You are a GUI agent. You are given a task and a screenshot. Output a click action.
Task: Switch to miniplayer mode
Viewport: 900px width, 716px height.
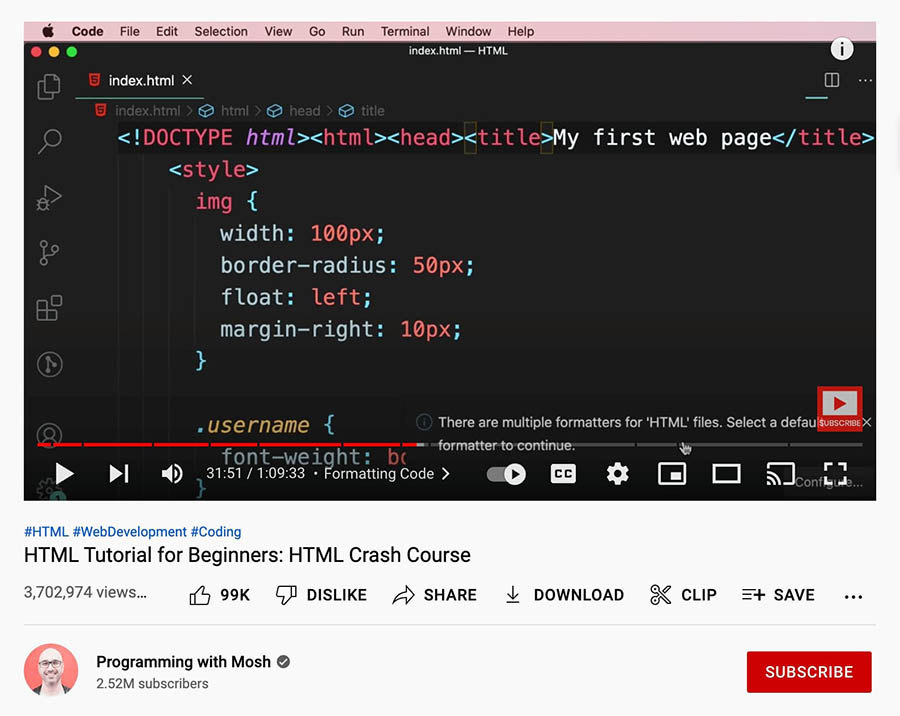click(x=671, y=474)
